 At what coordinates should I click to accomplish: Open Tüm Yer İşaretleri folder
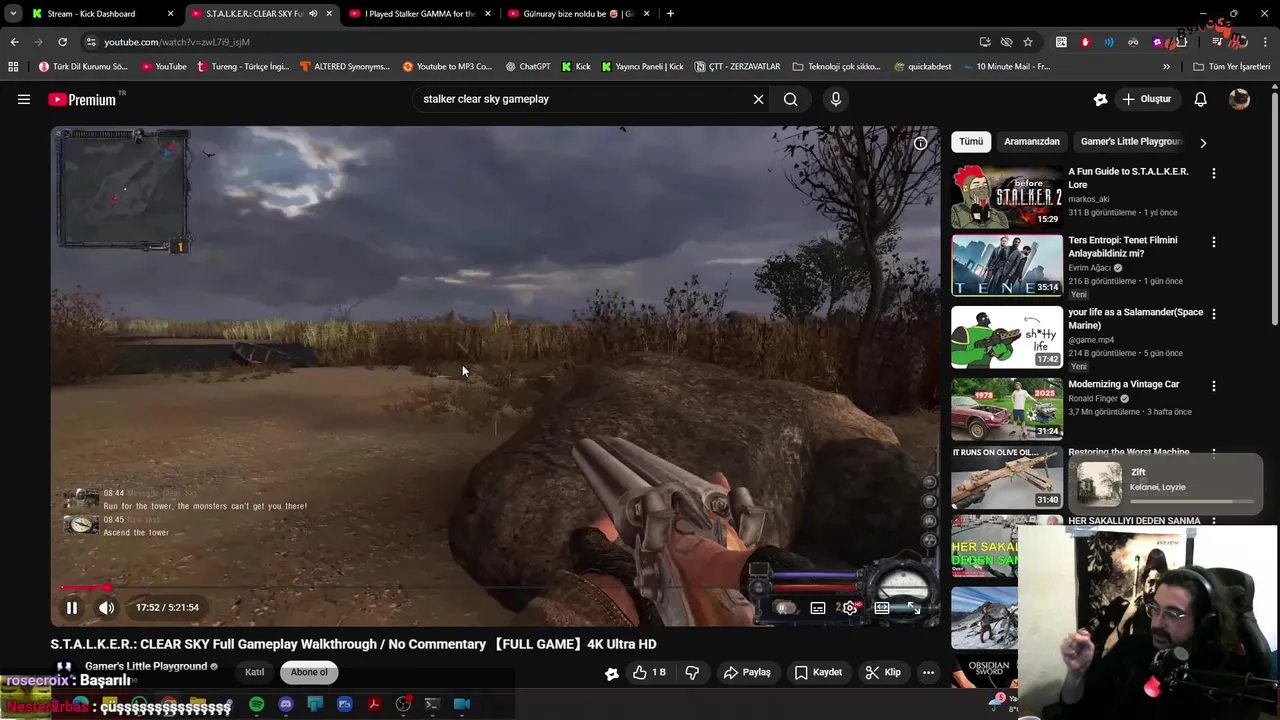click(1231, 67)
